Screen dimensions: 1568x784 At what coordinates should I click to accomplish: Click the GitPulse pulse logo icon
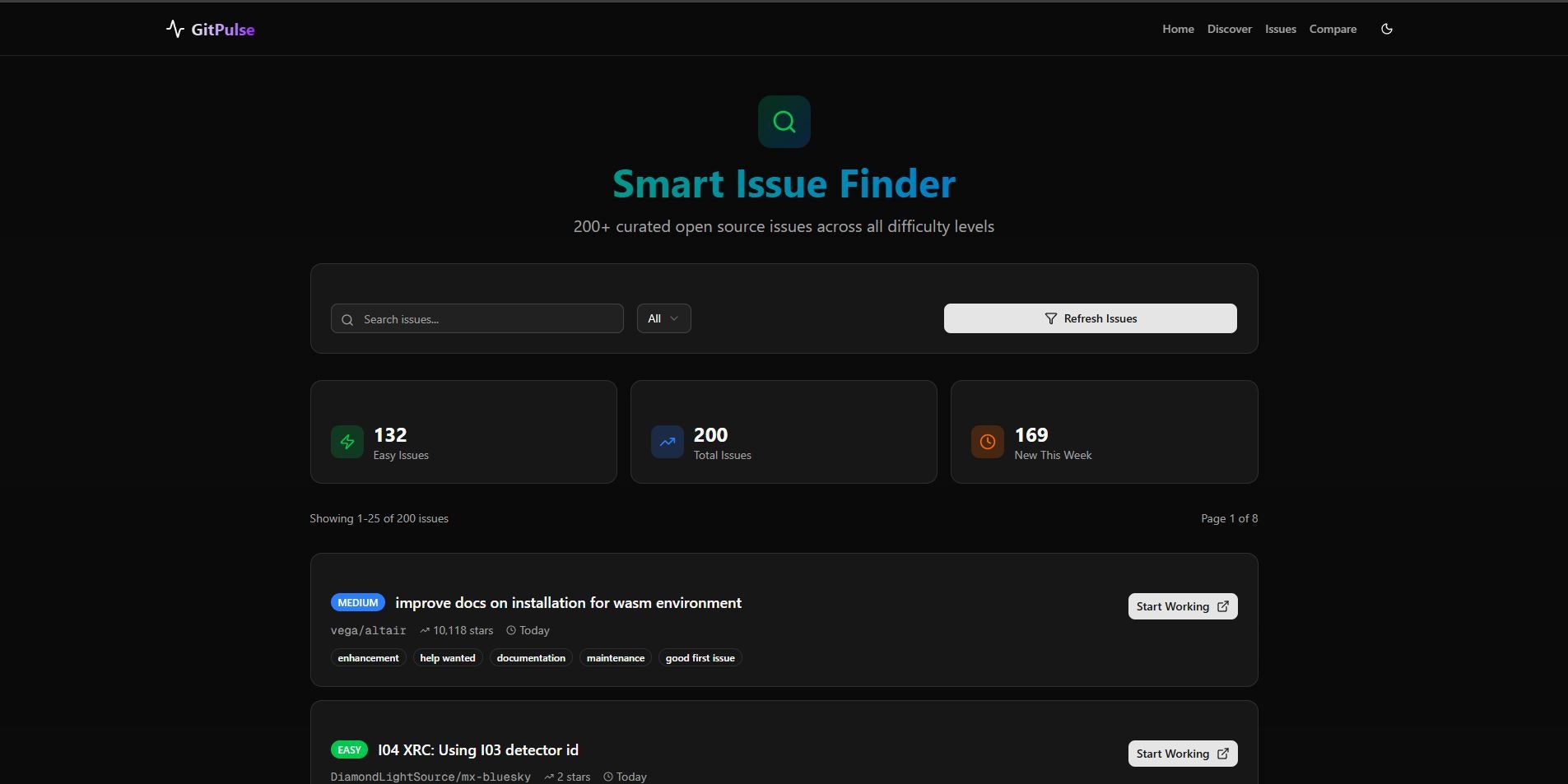pos(176,29)
